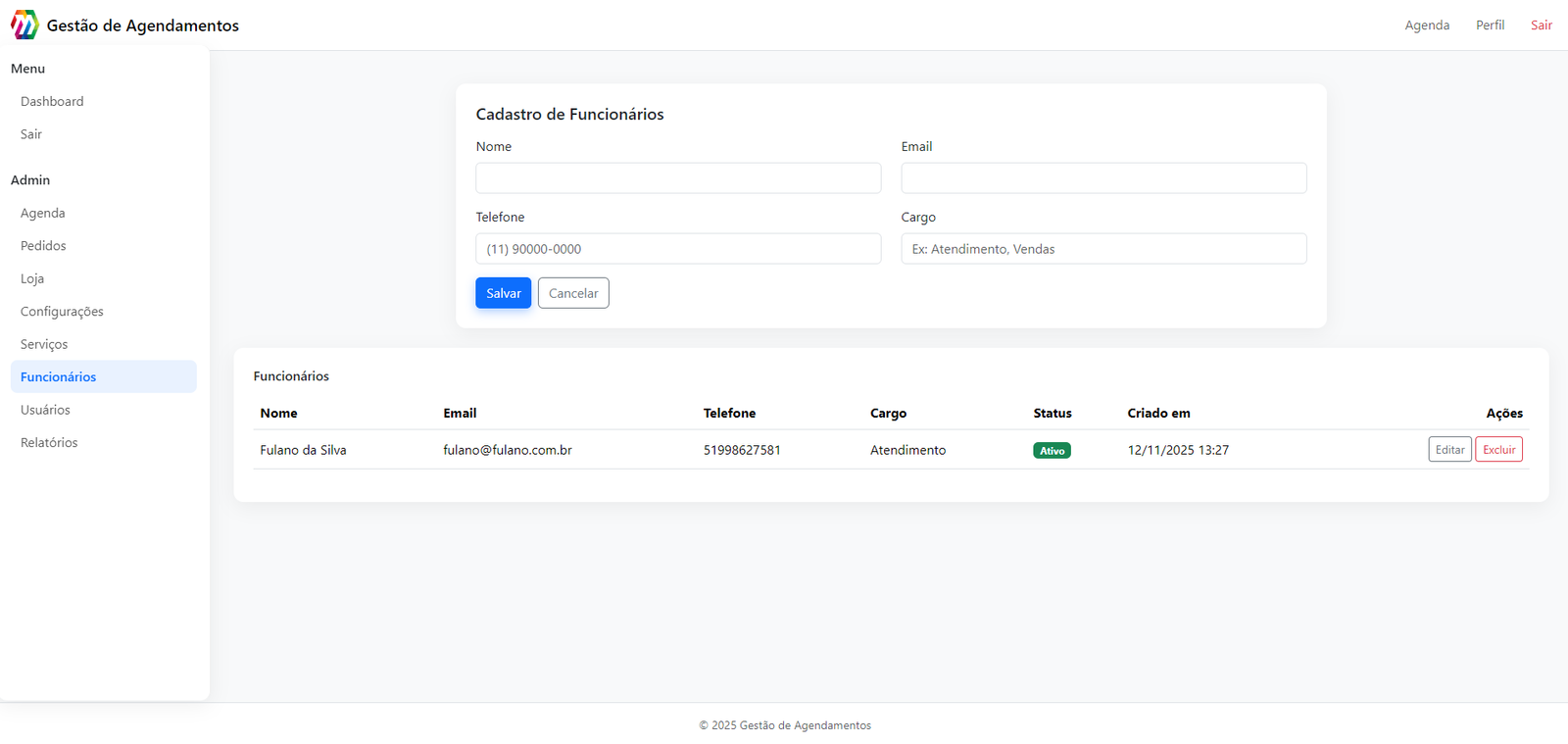Open the Loja sidebar item

(x=32, y=278)
